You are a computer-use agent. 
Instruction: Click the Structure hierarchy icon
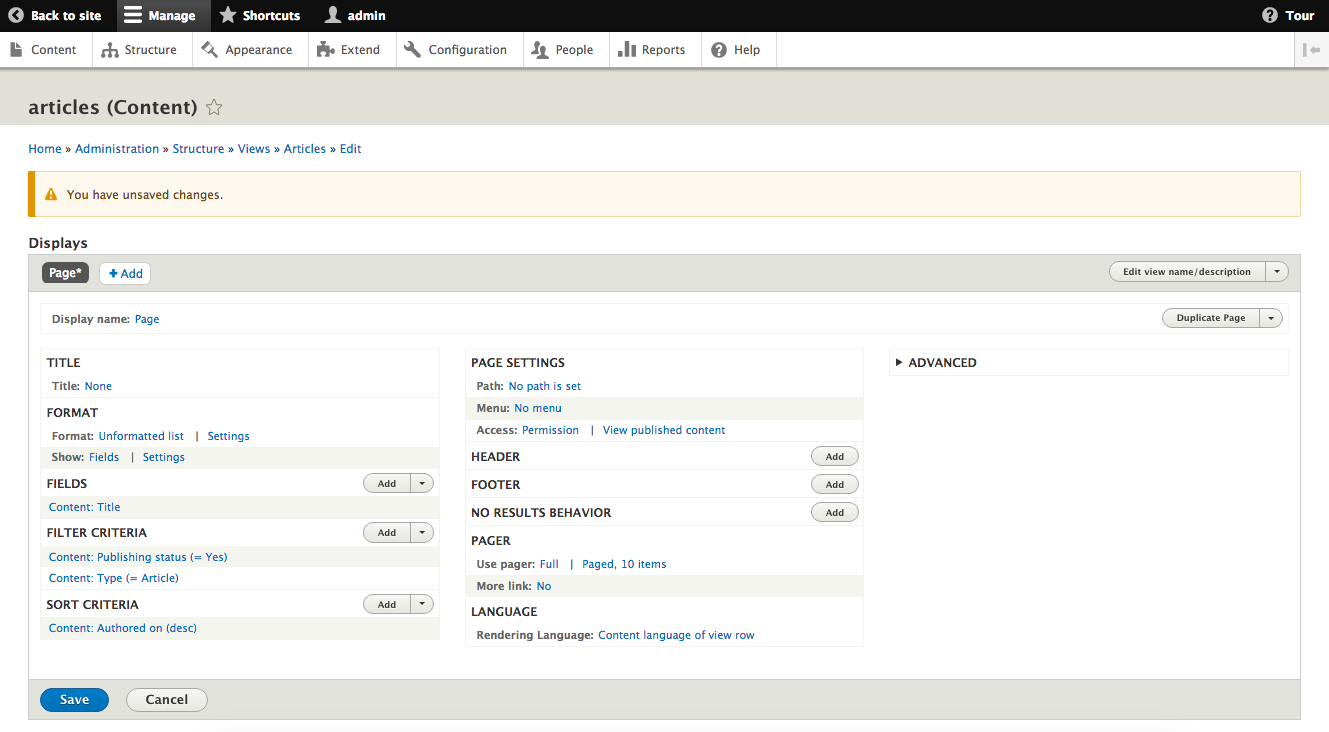click(110, 50)
